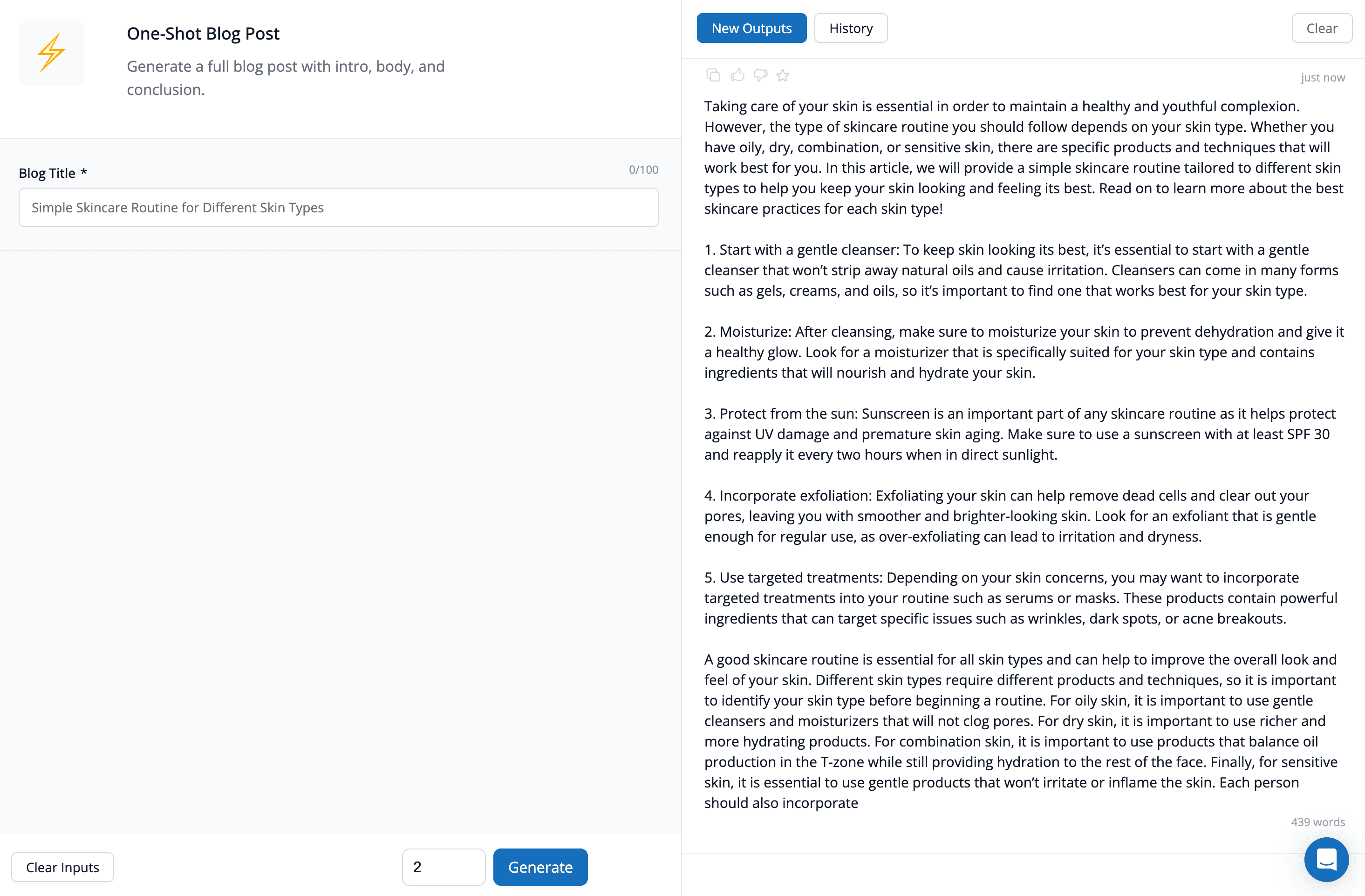Click the number of outputs field
1365x896 pixels.
point(444,867)
